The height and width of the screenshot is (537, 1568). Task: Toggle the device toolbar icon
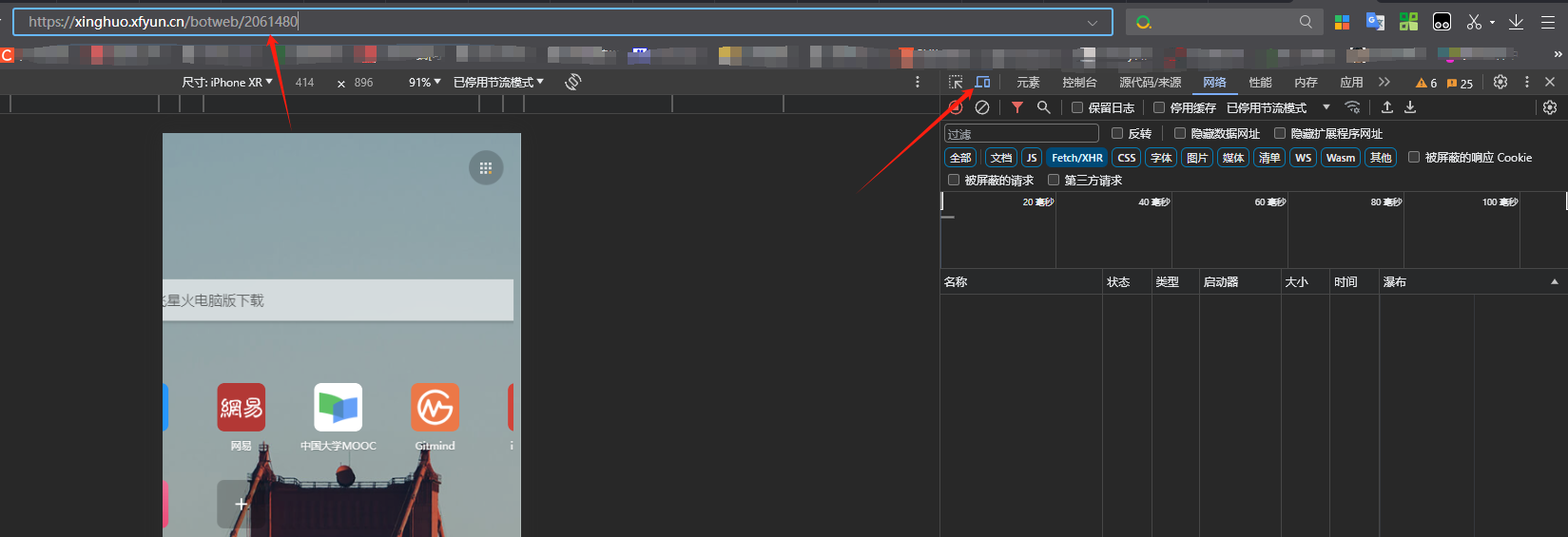(982, 83)
